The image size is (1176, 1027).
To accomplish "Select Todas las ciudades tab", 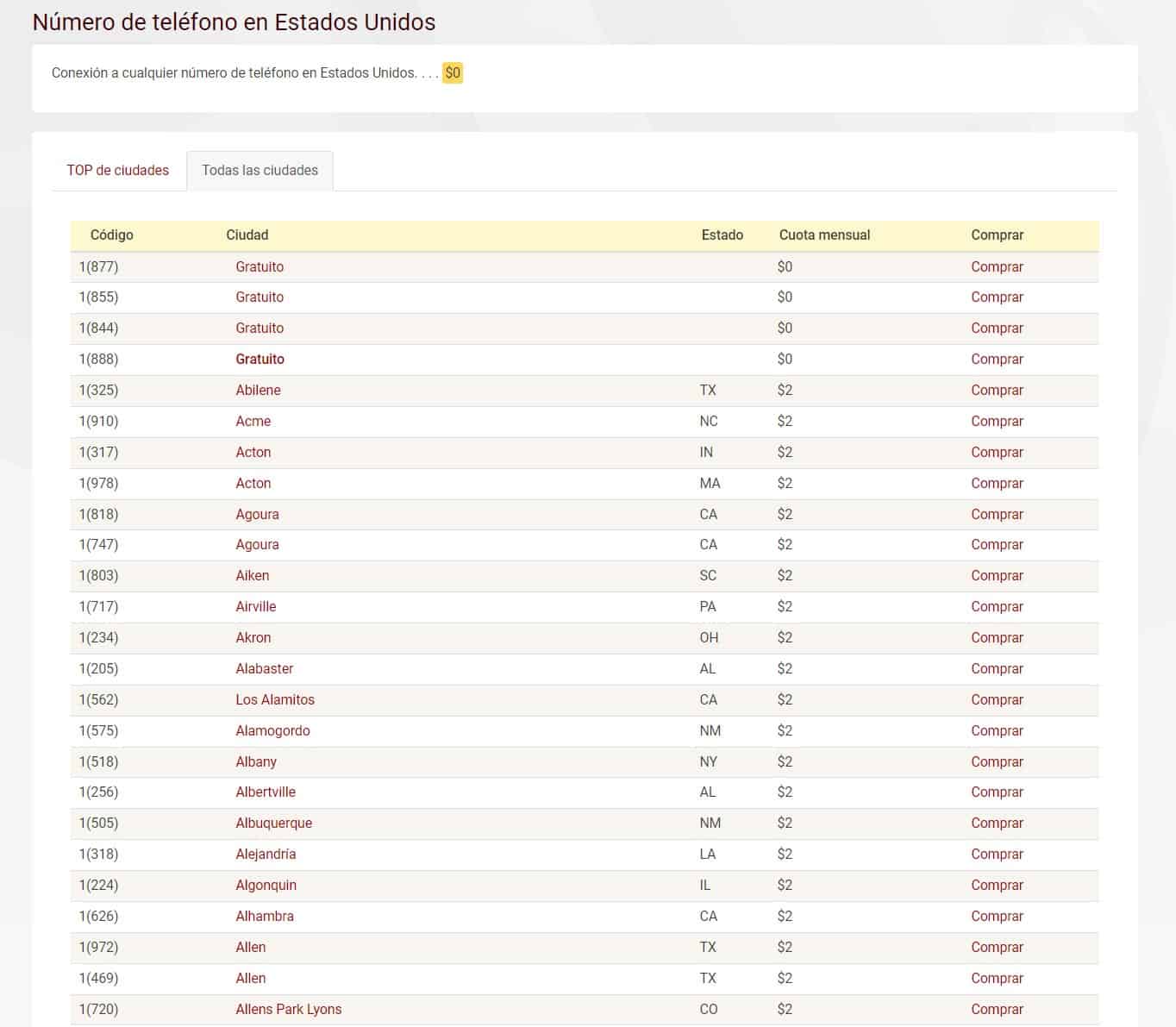I will click(260, 171).
